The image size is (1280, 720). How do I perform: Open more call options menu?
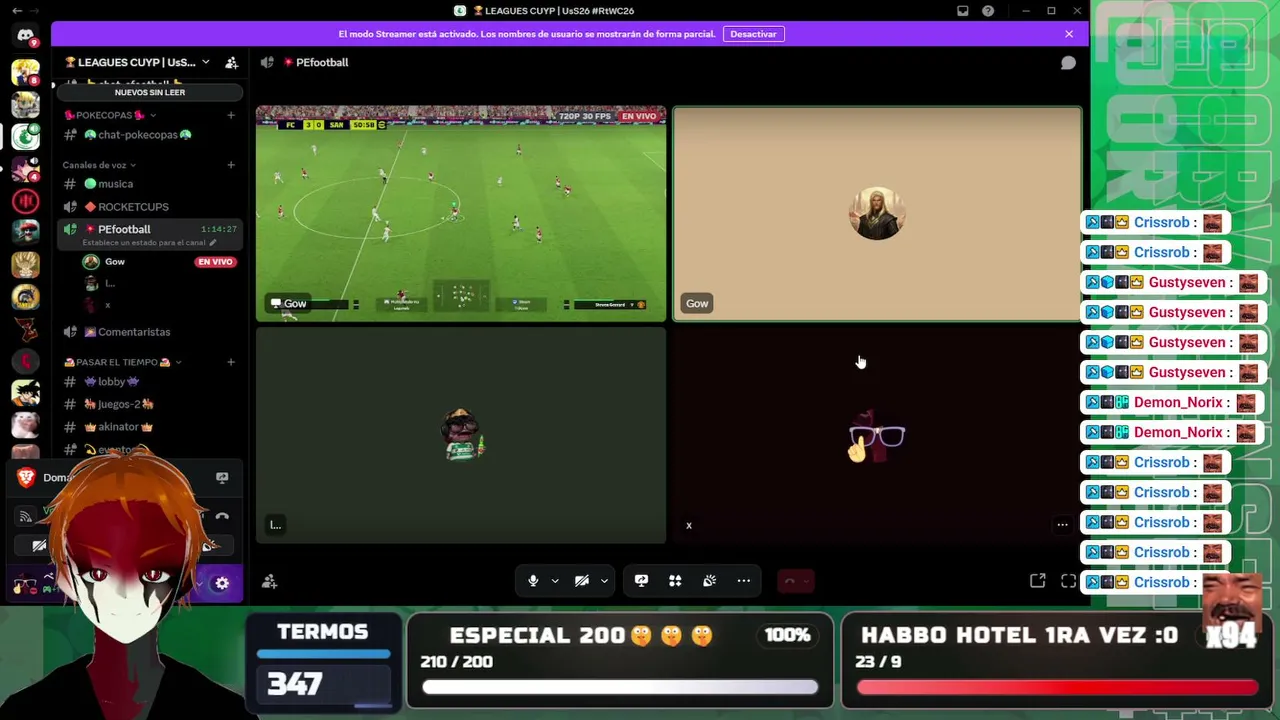(744, 581)
